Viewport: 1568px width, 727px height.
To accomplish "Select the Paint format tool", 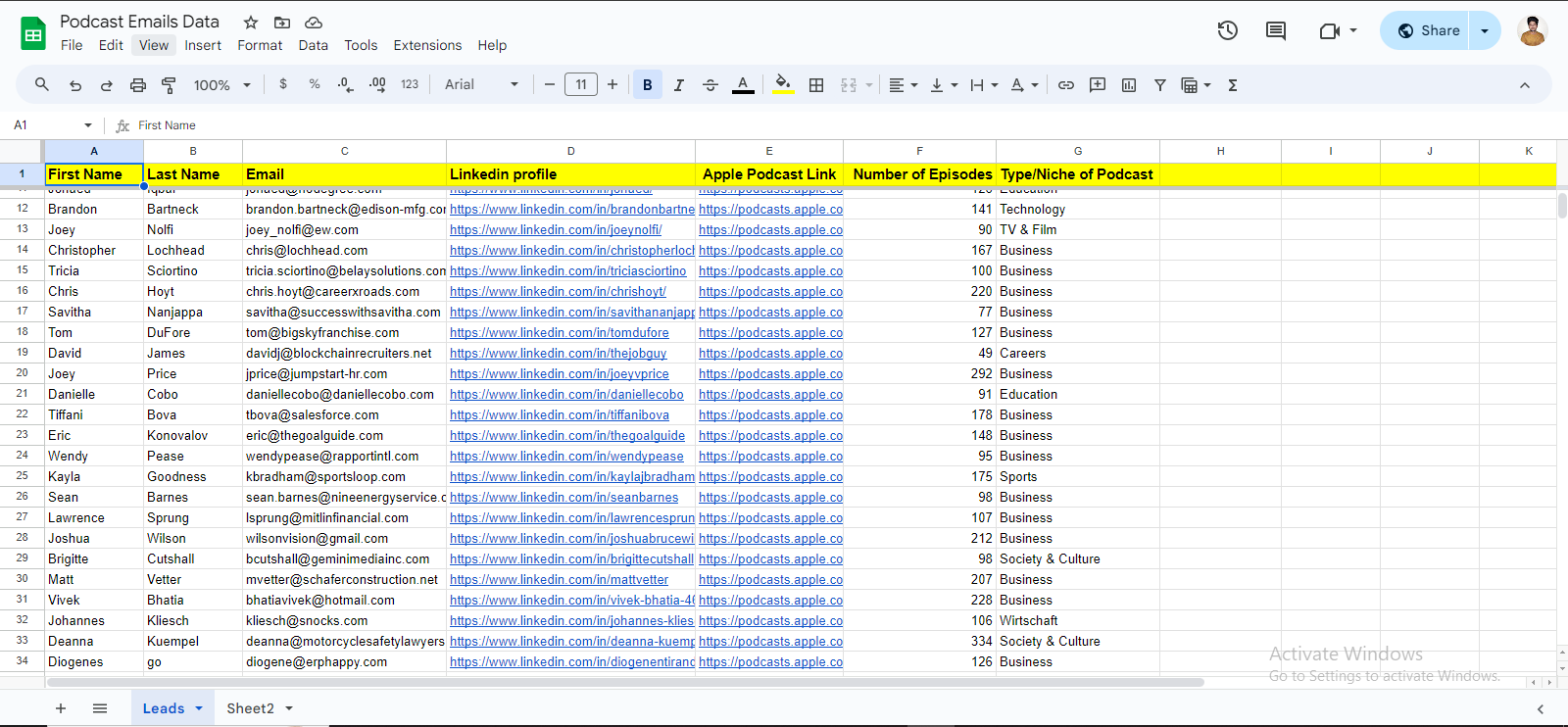I will click(x=169, y=85).
